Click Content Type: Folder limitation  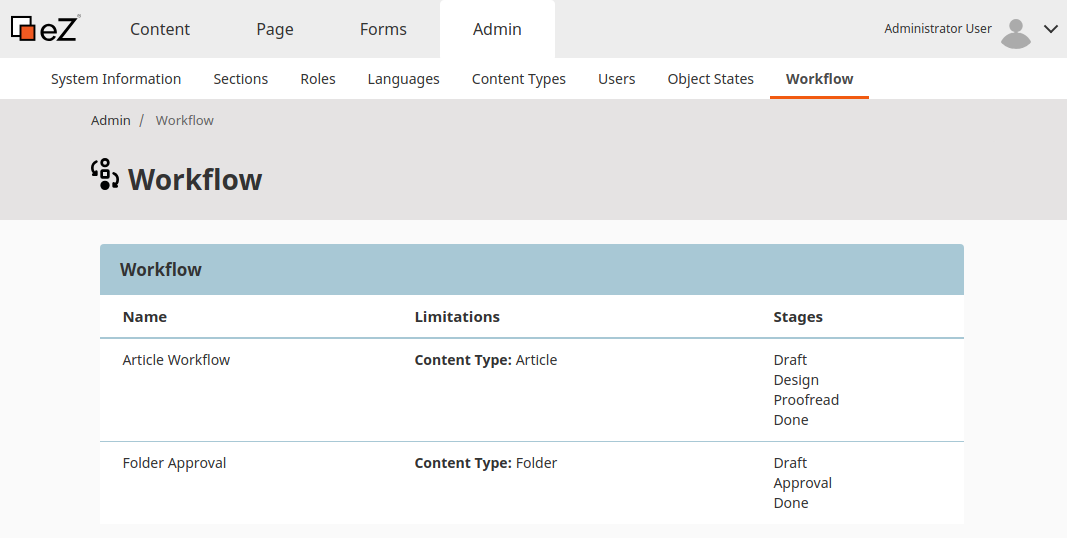coord(486,463)
